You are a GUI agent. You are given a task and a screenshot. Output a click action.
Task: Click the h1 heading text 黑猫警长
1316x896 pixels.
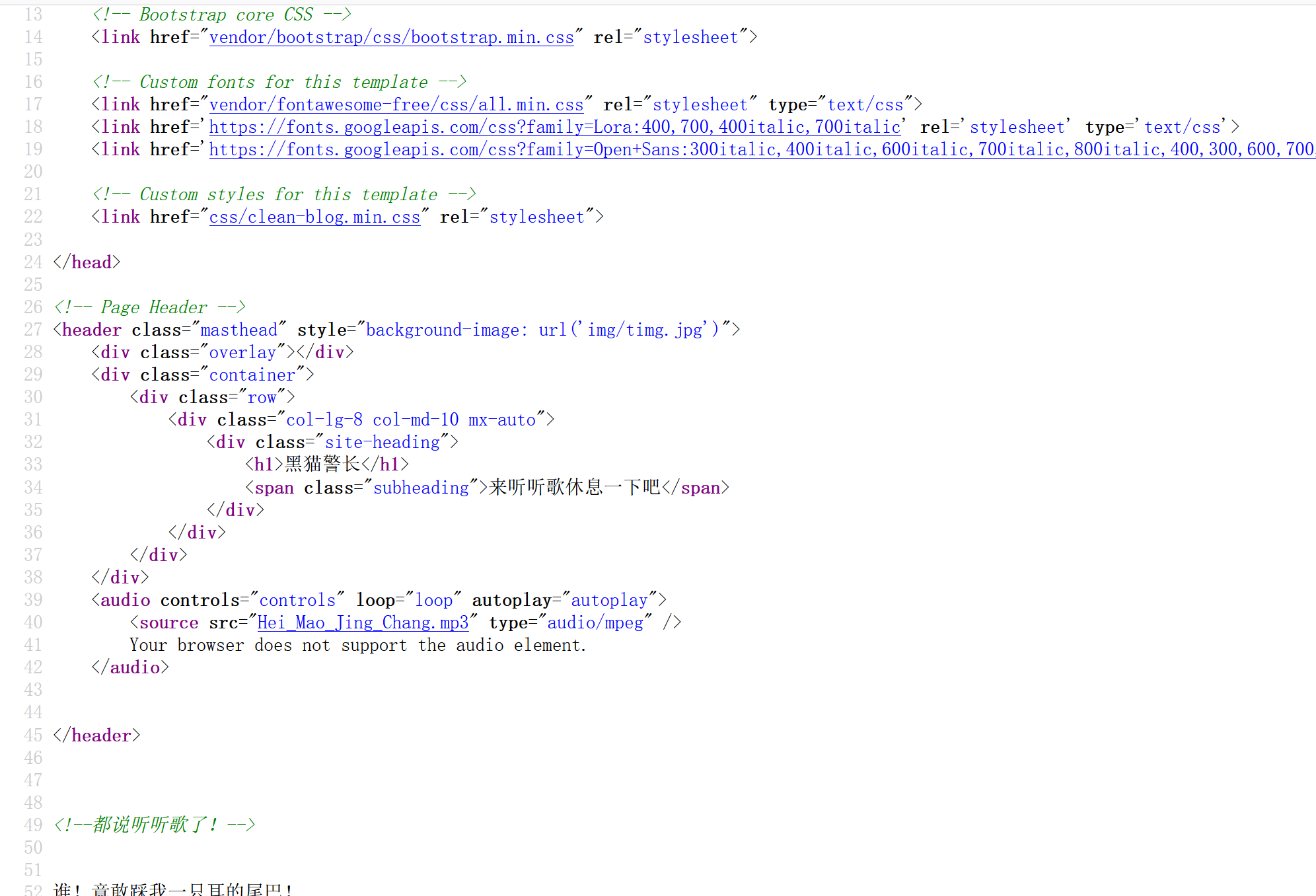[x=322, y=465]
